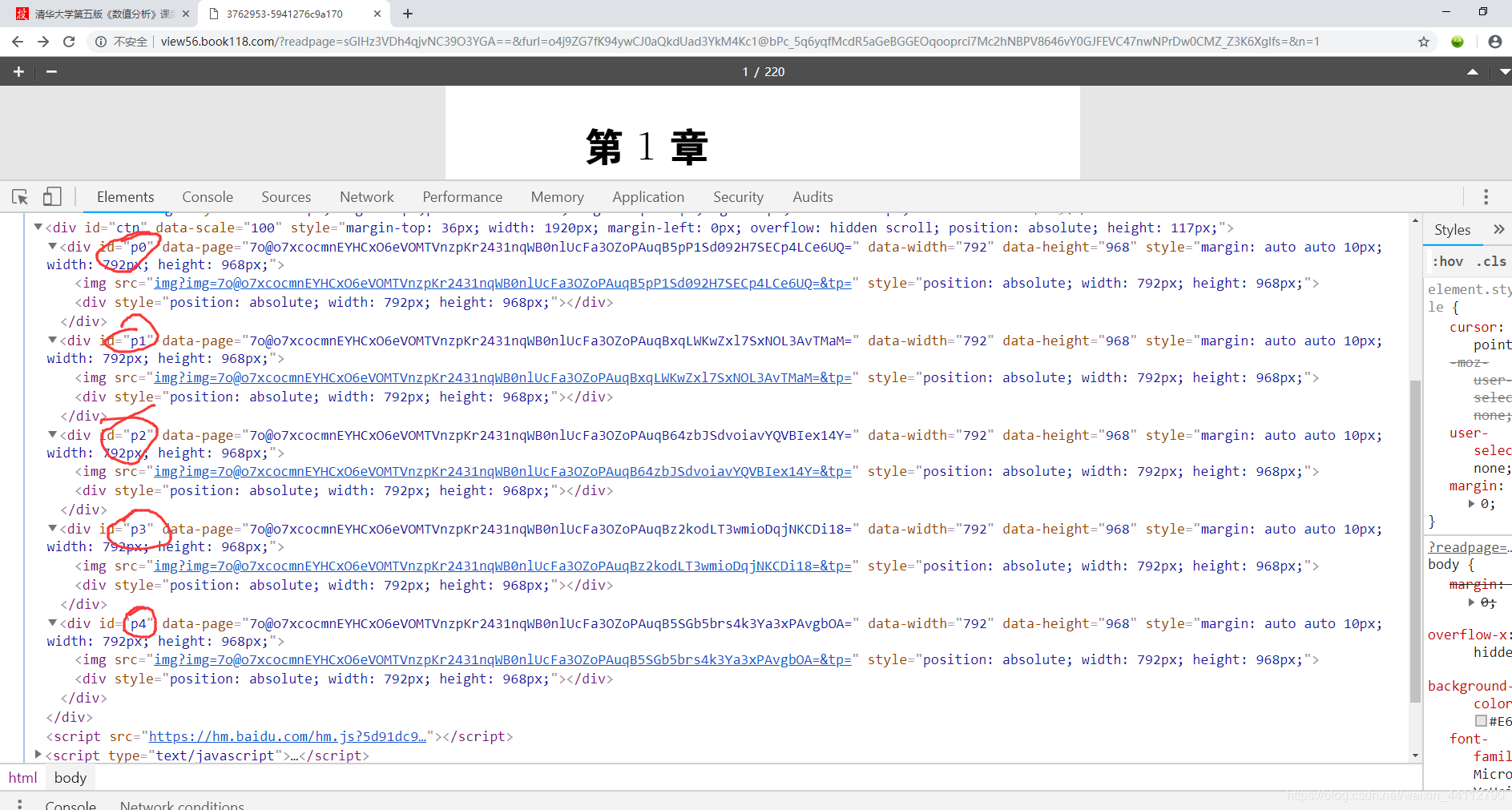Image resolution: width=1512 pixels, height=810 pixels.
Task: Collapse the div id ctn node
Action: pos(38,228)
